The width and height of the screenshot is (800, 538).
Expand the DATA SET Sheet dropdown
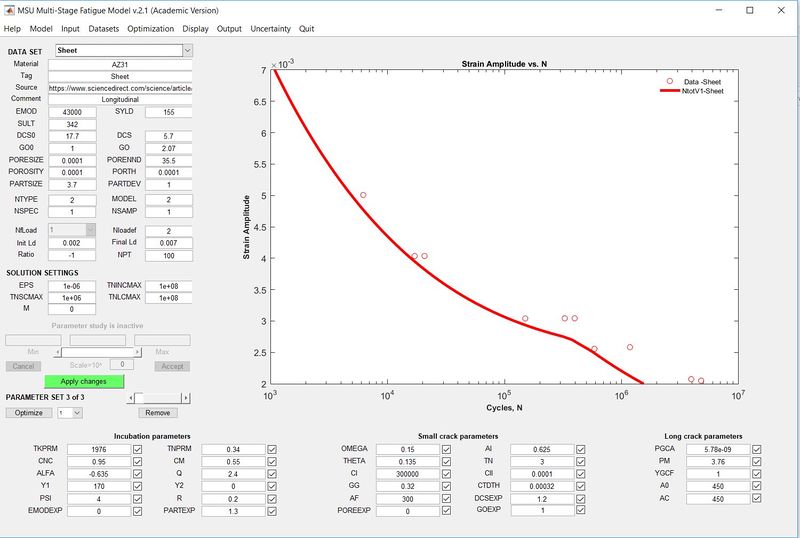coord(187,50)
